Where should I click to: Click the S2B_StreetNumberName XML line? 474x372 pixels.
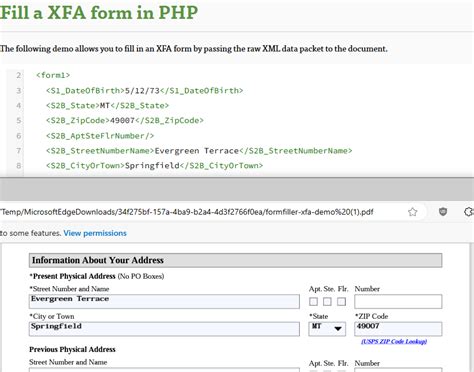click(199, 151)
